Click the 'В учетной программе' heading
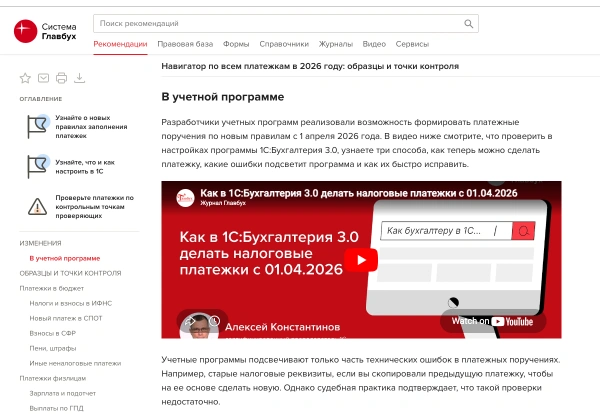The width and height of the screenshot is (600, 414). click(x=223, y=97)
